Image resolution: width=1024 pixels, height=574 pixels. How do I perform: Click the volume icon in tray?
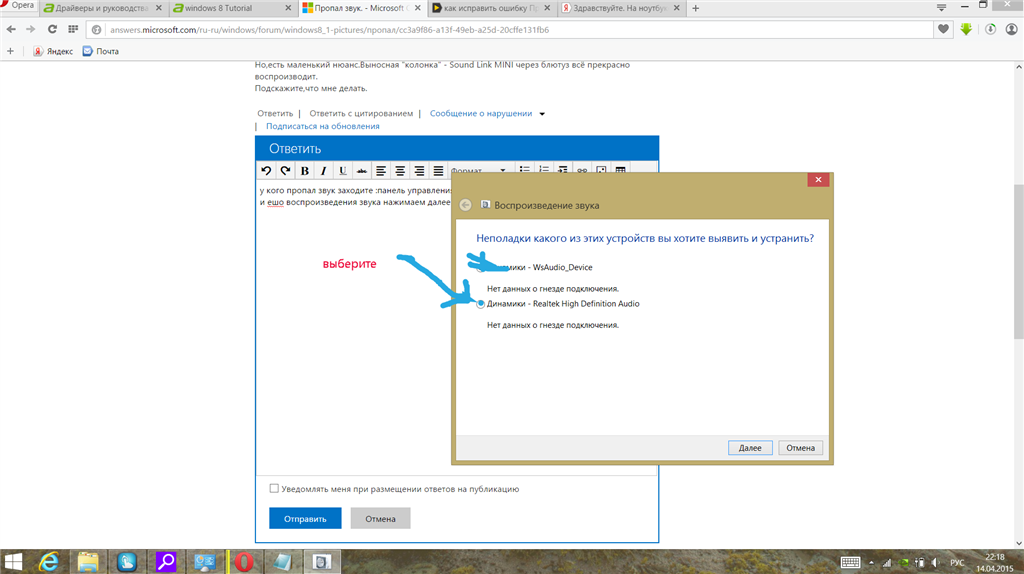[935, 562]
